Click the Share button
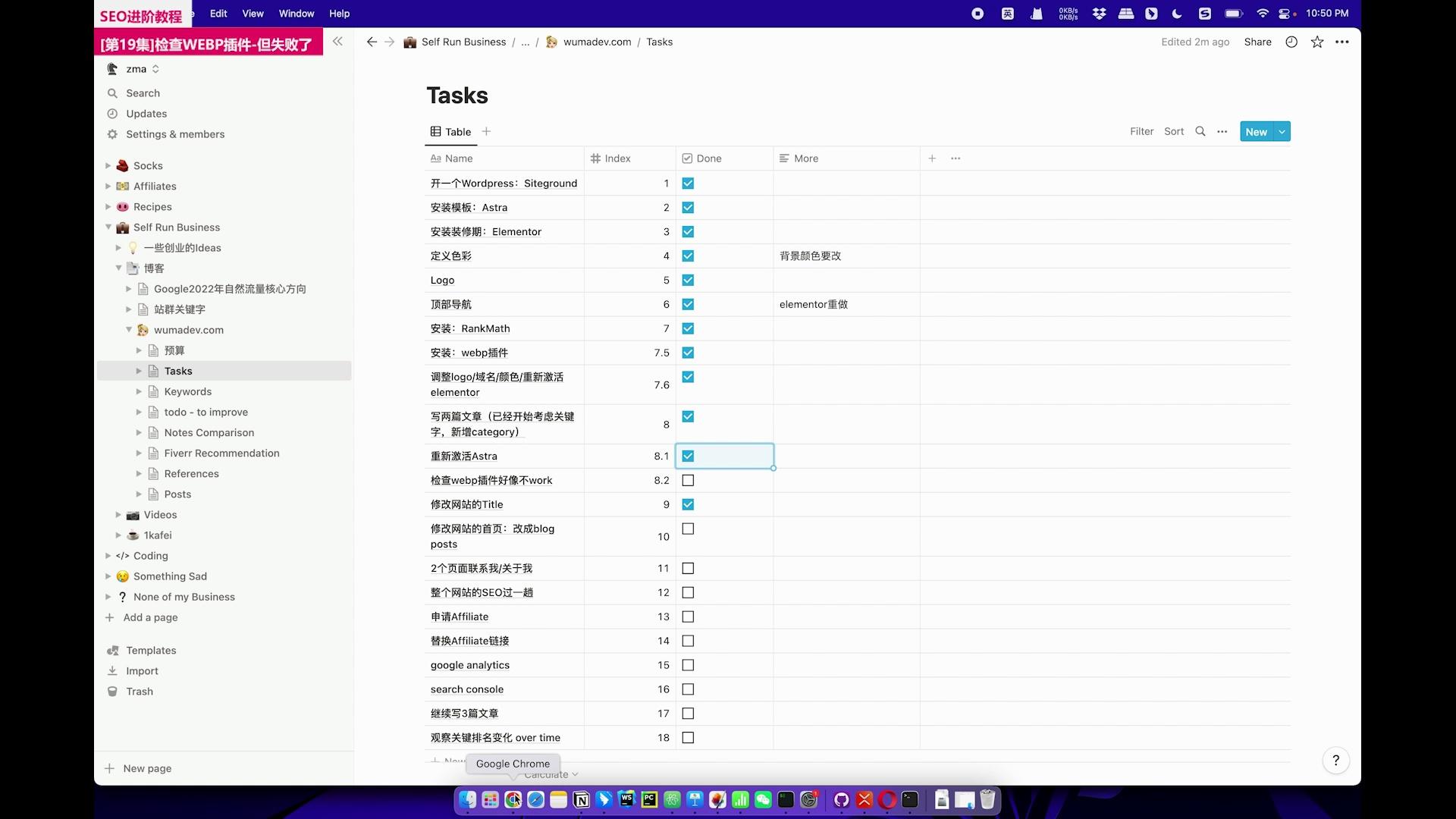Image resolution: width=1456 pixels, height=819 pixels. click(x=1257, y=42)
